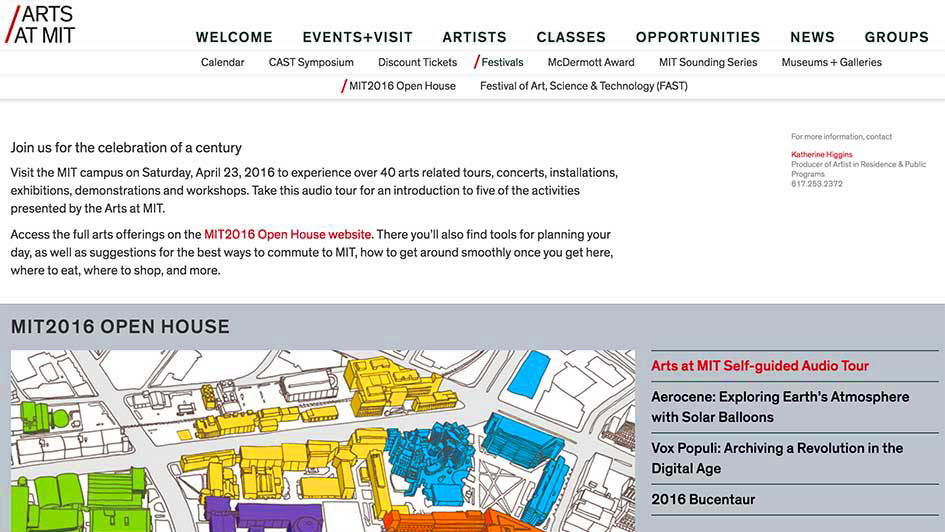This screenshot has width=945, height=532.
Task: Open Discount Tickets page
Action: click(x=417, y=62)
